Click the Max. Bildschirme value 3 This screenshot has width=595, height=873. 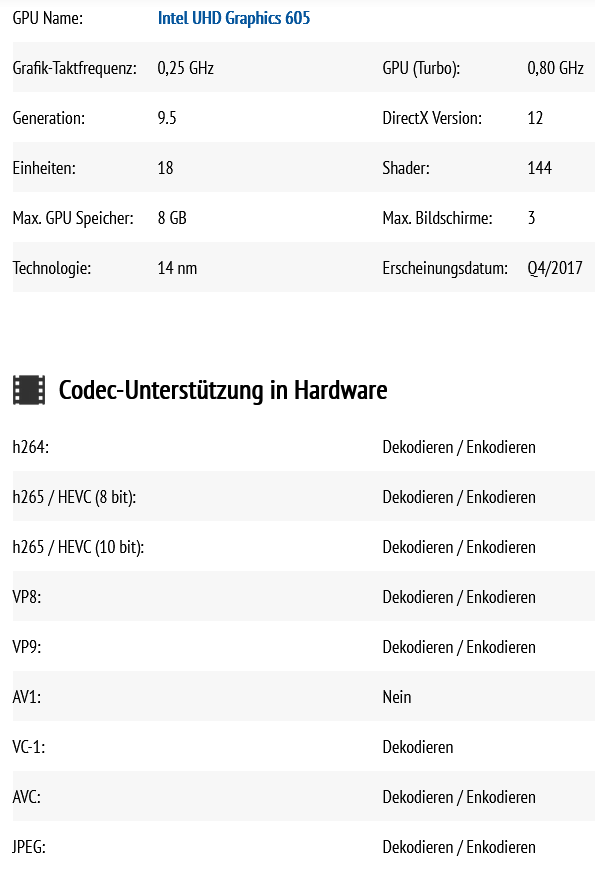click(532, 218)
